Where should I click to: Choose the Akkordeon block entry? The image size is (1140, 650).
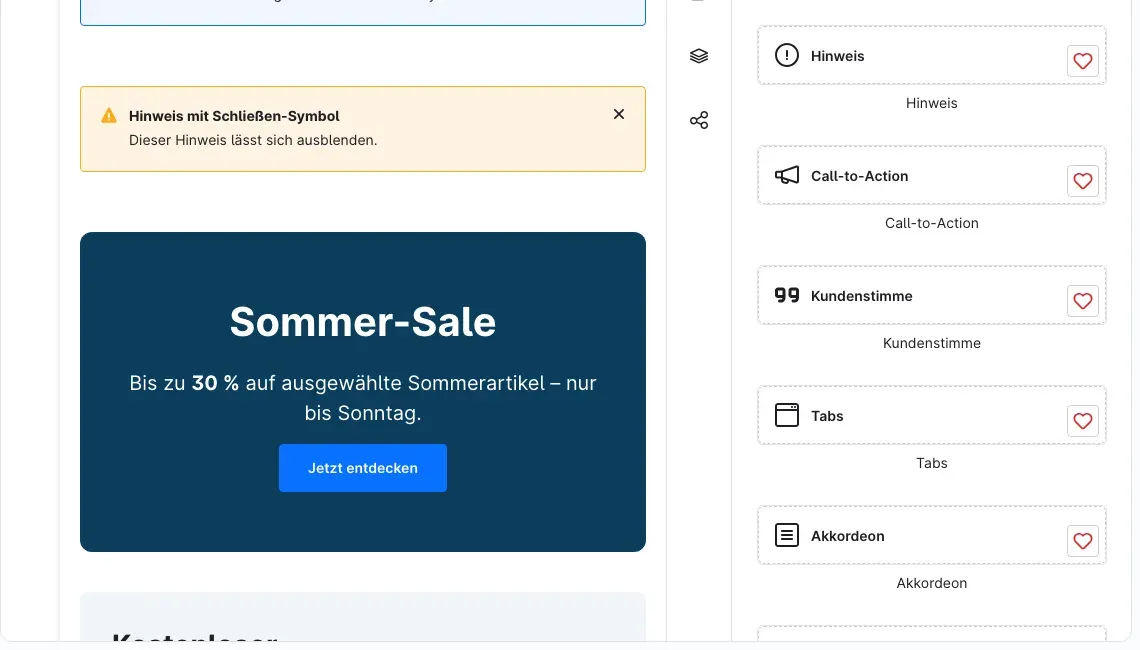931,535
